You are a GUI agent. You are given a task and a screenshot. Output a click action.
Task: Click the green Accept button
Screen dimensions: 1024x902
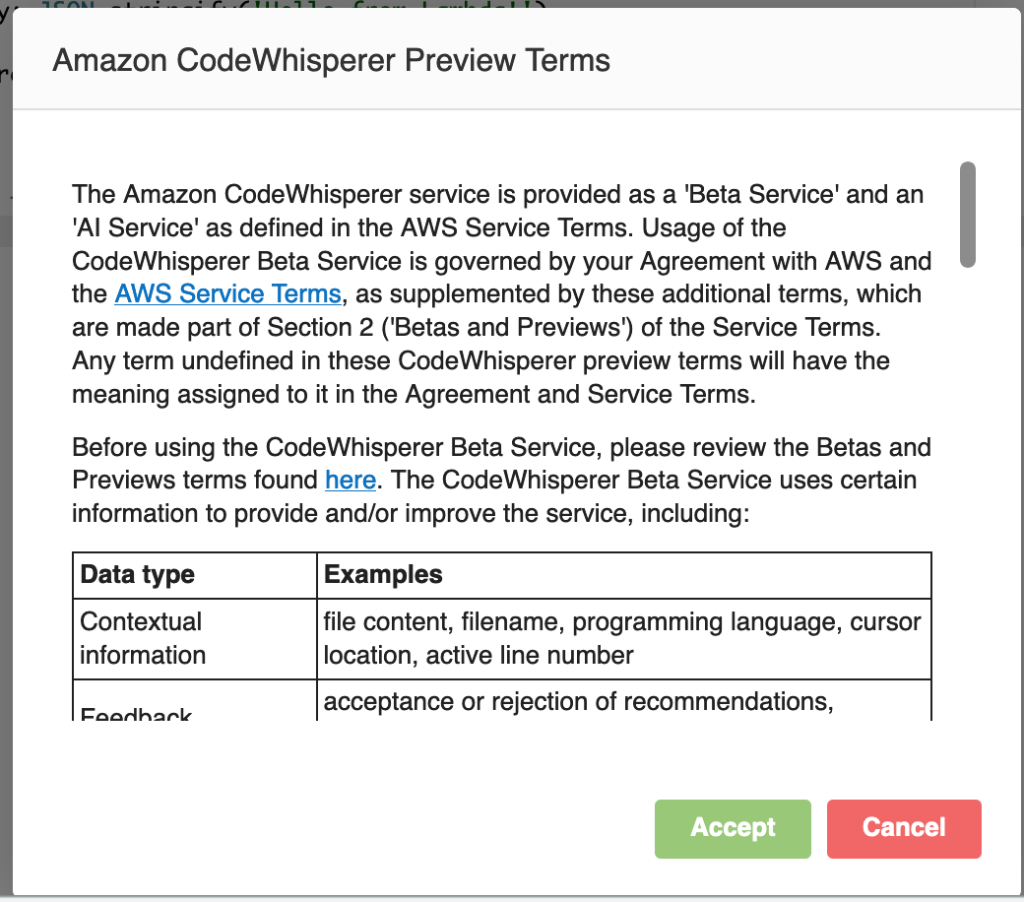pos(732,828)
